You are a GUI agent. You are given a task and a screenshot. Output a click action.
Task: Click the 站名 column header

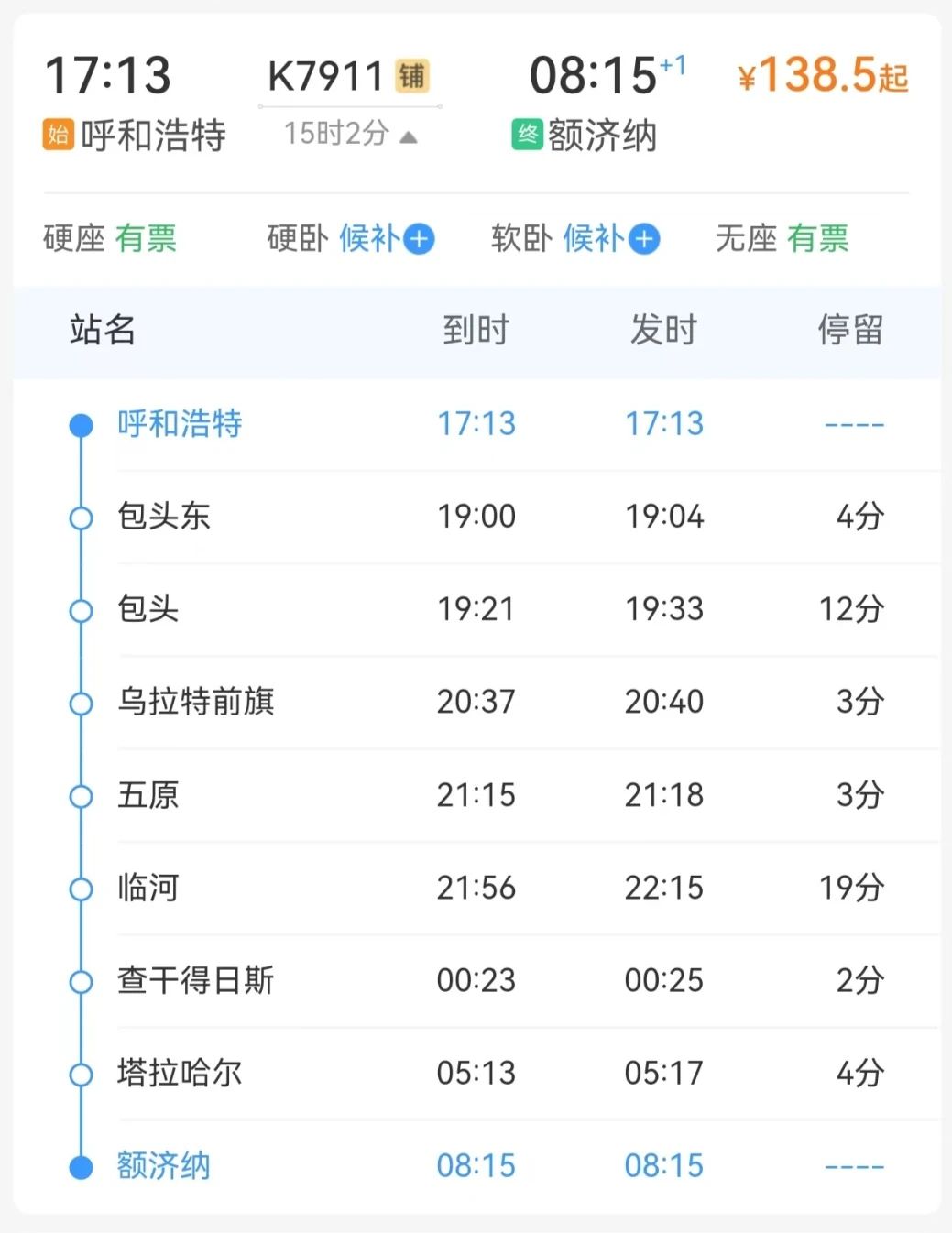[x=103, y=330]
